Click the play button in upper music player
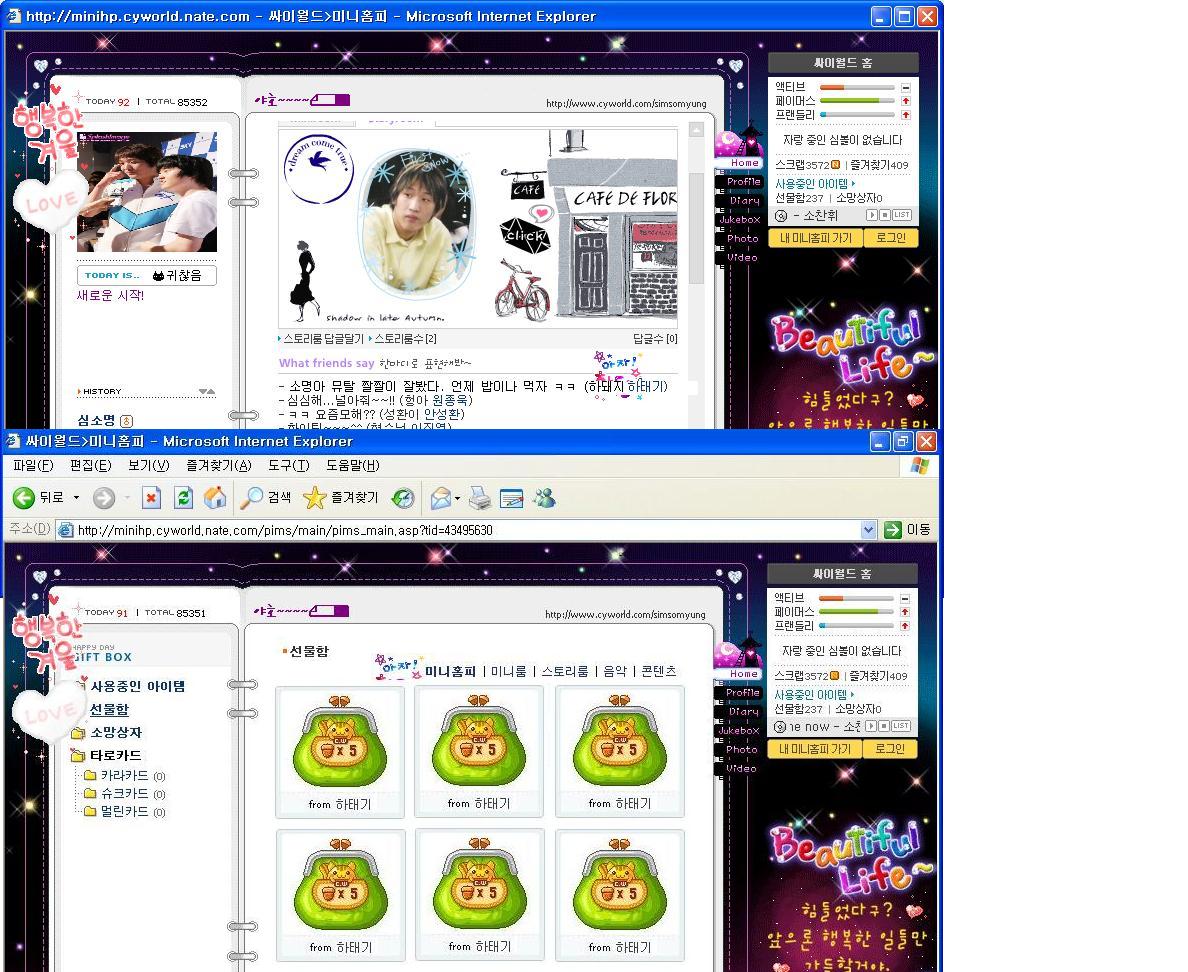This screenshot has height=972, width=1188. tap(872, 215)
